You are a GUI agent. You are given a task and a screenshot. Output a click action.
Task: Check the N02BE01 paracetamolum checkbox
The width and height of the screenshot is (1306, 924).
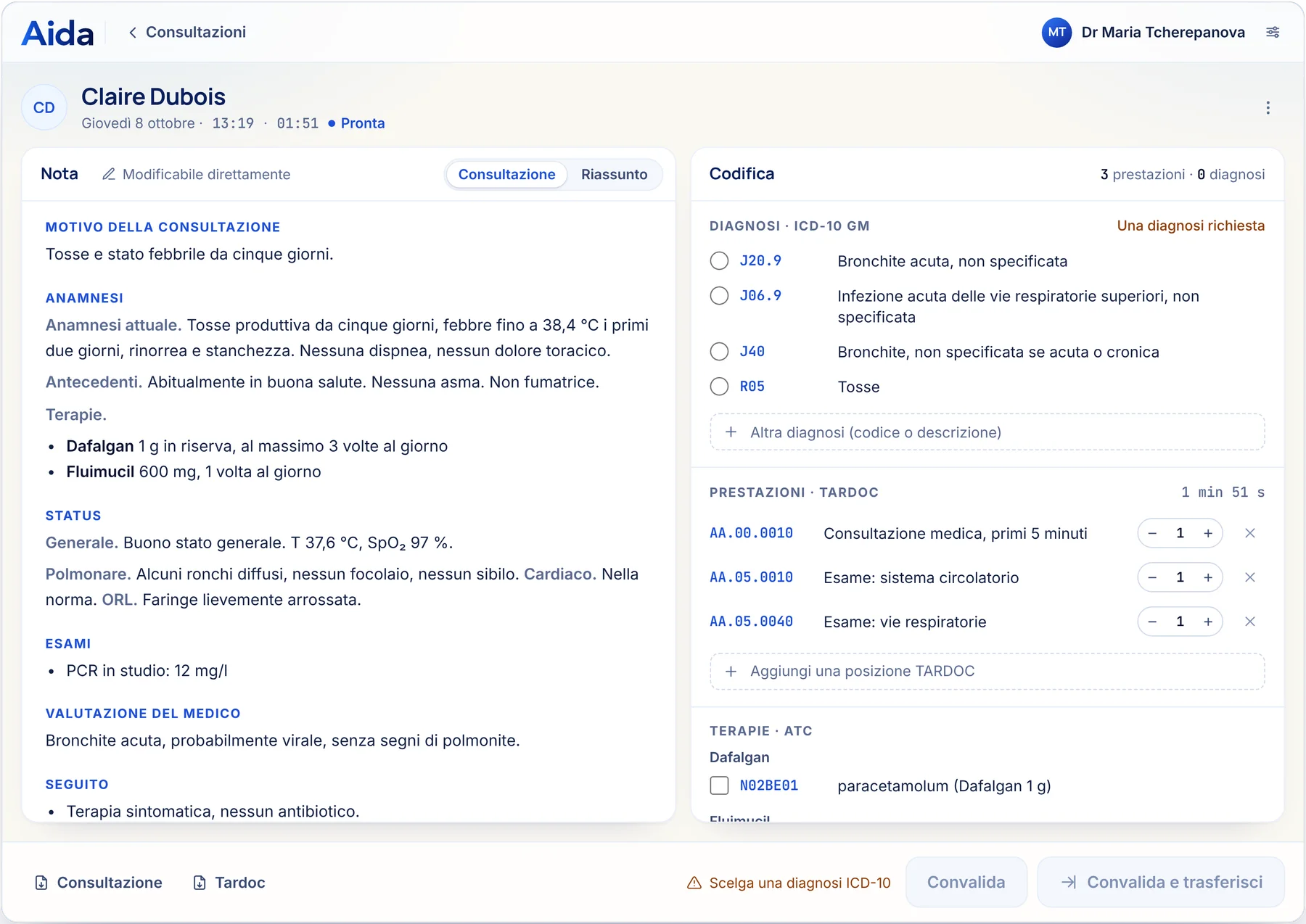(719, 785)
